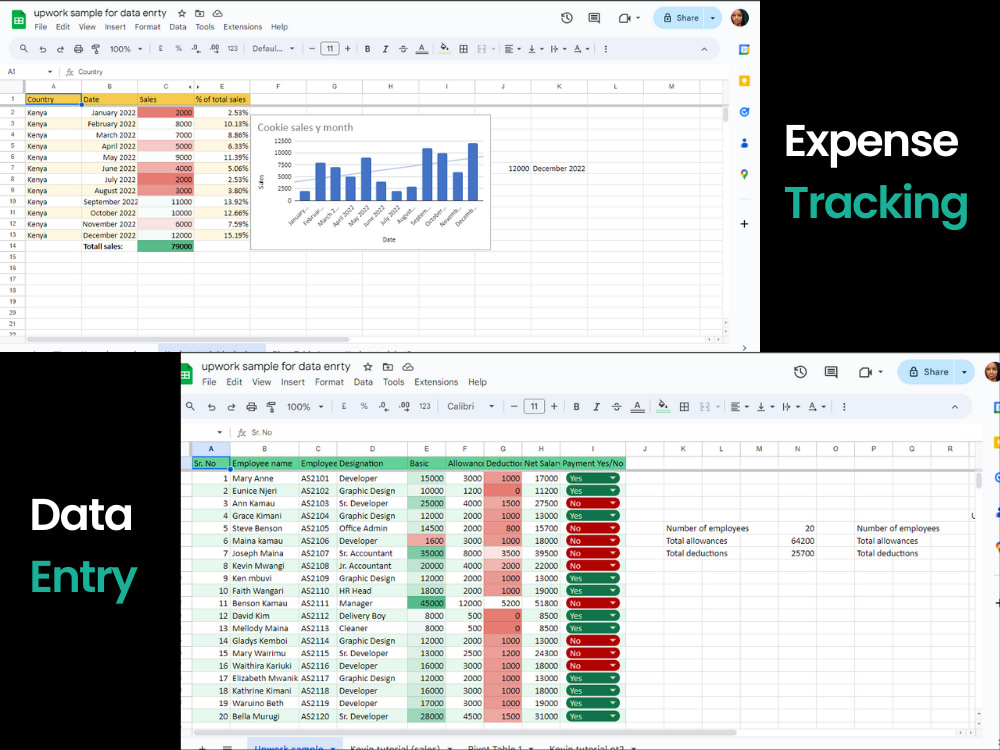Toggle bold in bottom window toolbar
The width and height of the screenshot is (1000, 750).
tap(576, 406)
